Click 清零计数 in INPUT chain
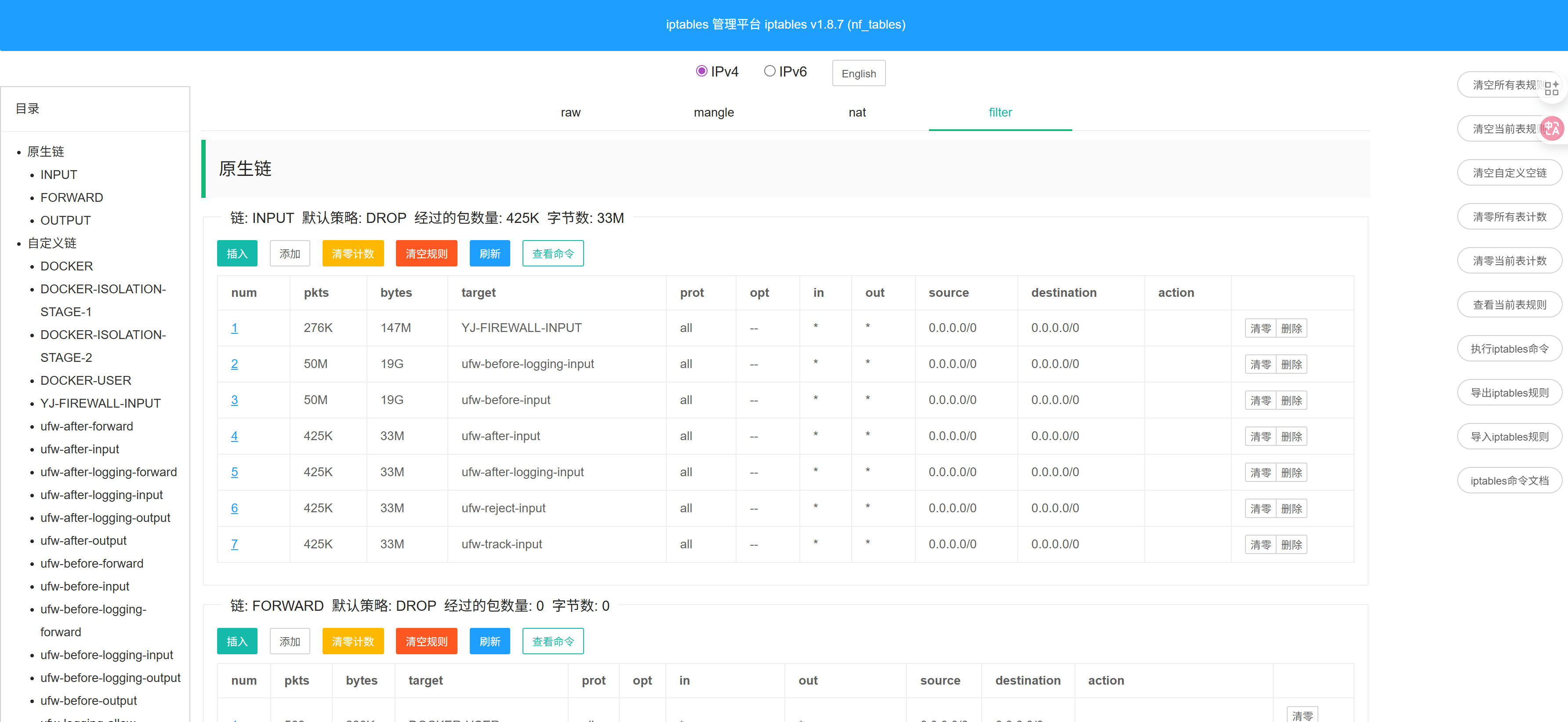 pos(353,253)
